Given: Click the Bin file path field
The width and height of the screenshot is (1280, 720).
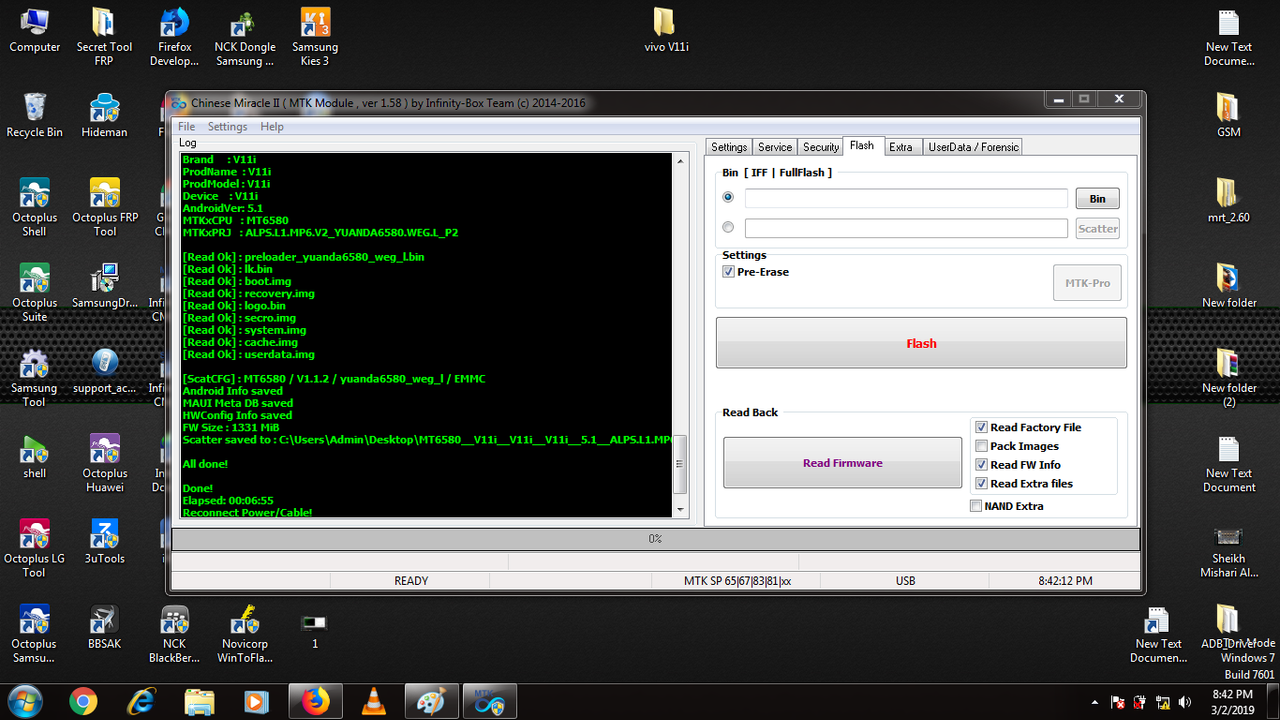Looking at the screenshot, I should [x=906, y=198].
